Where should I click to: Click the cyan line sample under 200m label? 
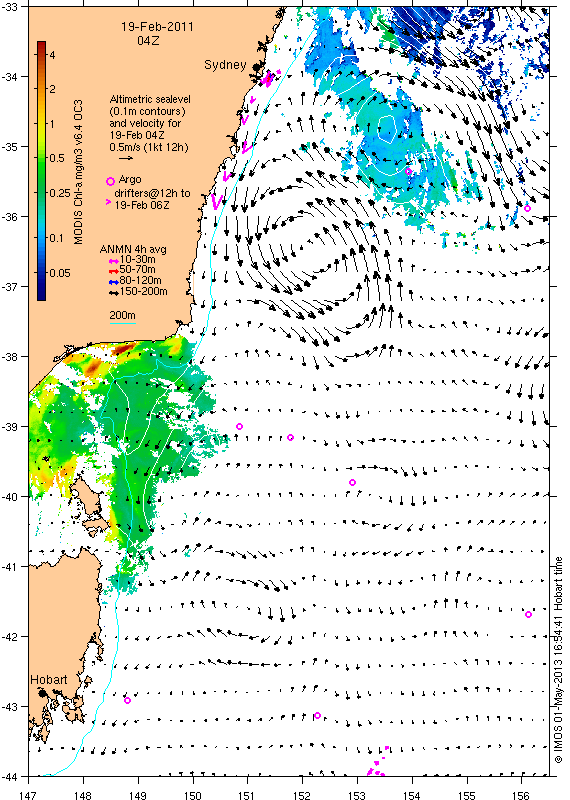pyautogui.click(x=122, y=323)
